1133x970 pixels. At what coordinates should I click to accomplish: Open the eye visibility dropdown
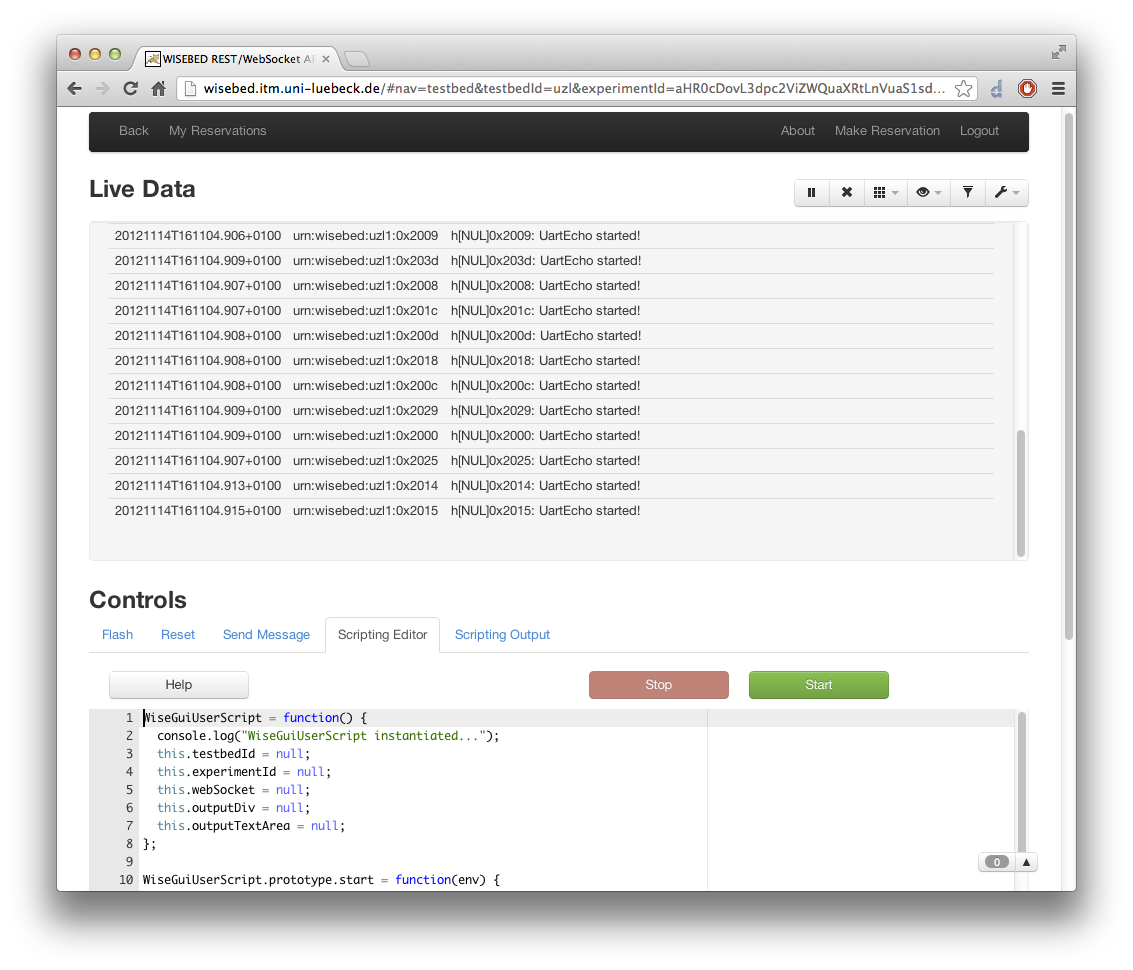tap(929, 193)
